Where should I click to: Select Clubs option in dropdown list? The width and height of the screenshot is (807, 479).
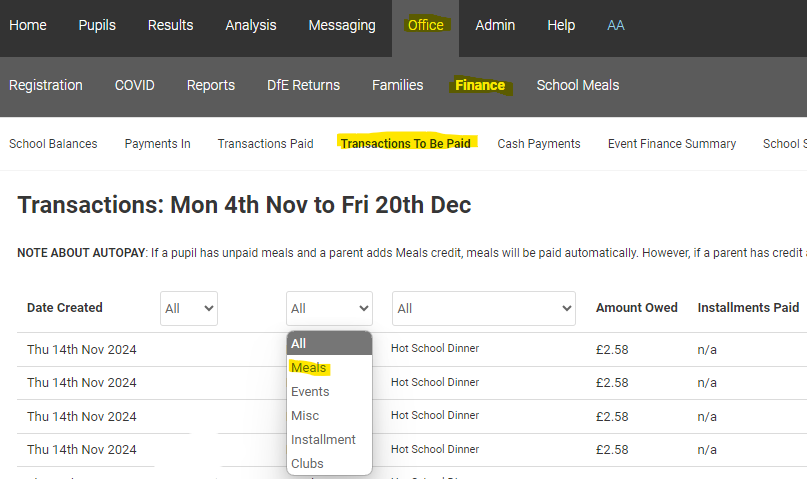[x=307, y=464]
